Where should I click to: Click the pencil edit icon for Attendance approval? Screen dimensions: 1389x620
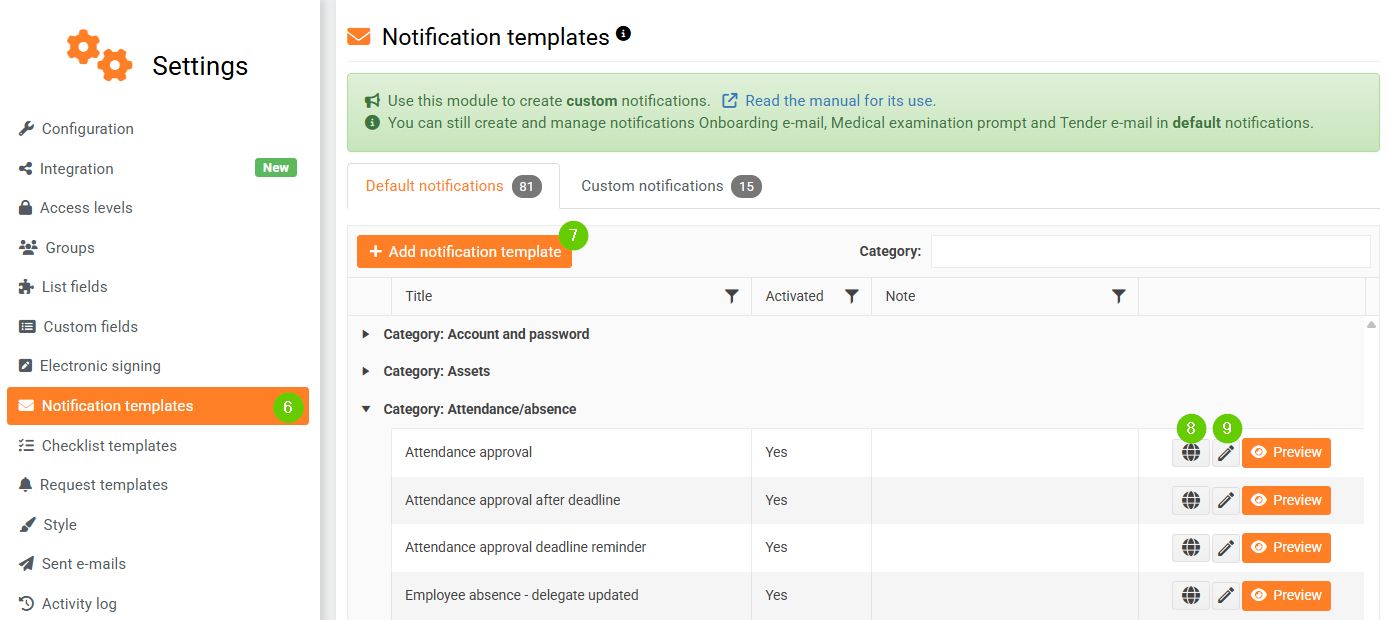coord(1226,453)
